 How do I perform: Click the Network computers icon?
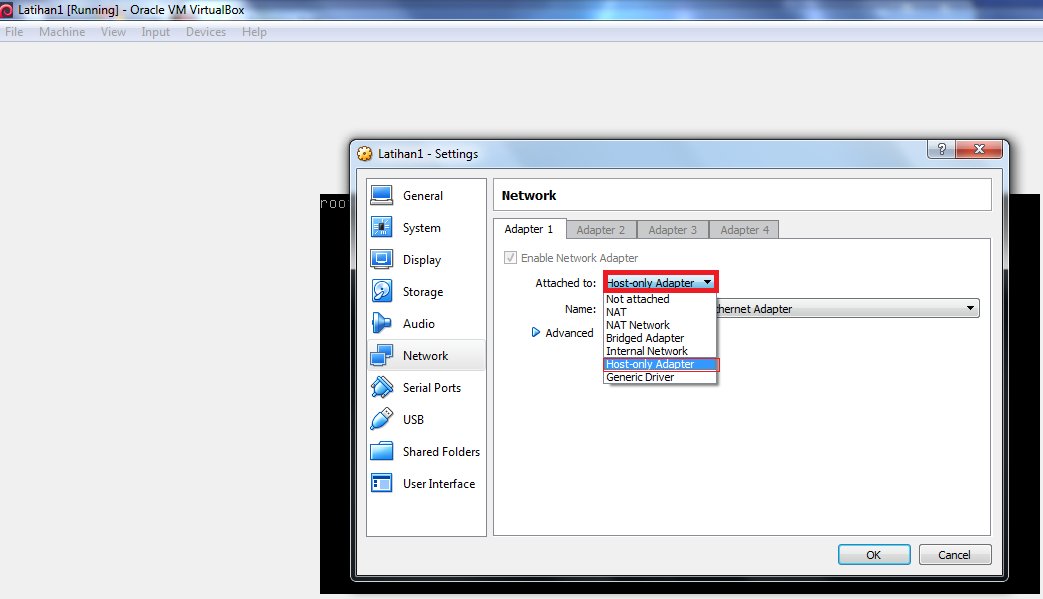(x=382, y=355)
